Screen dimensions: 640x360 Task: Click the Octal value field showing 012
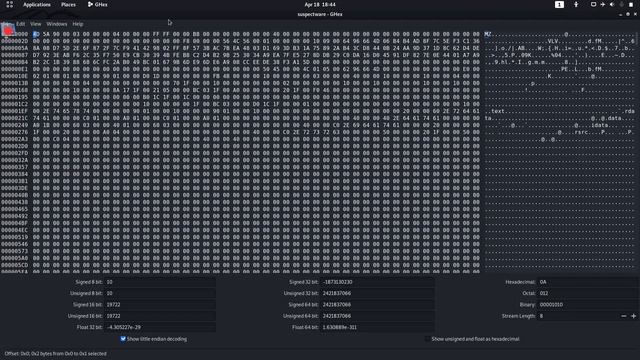pyautogui.click(x=587, y=293)
